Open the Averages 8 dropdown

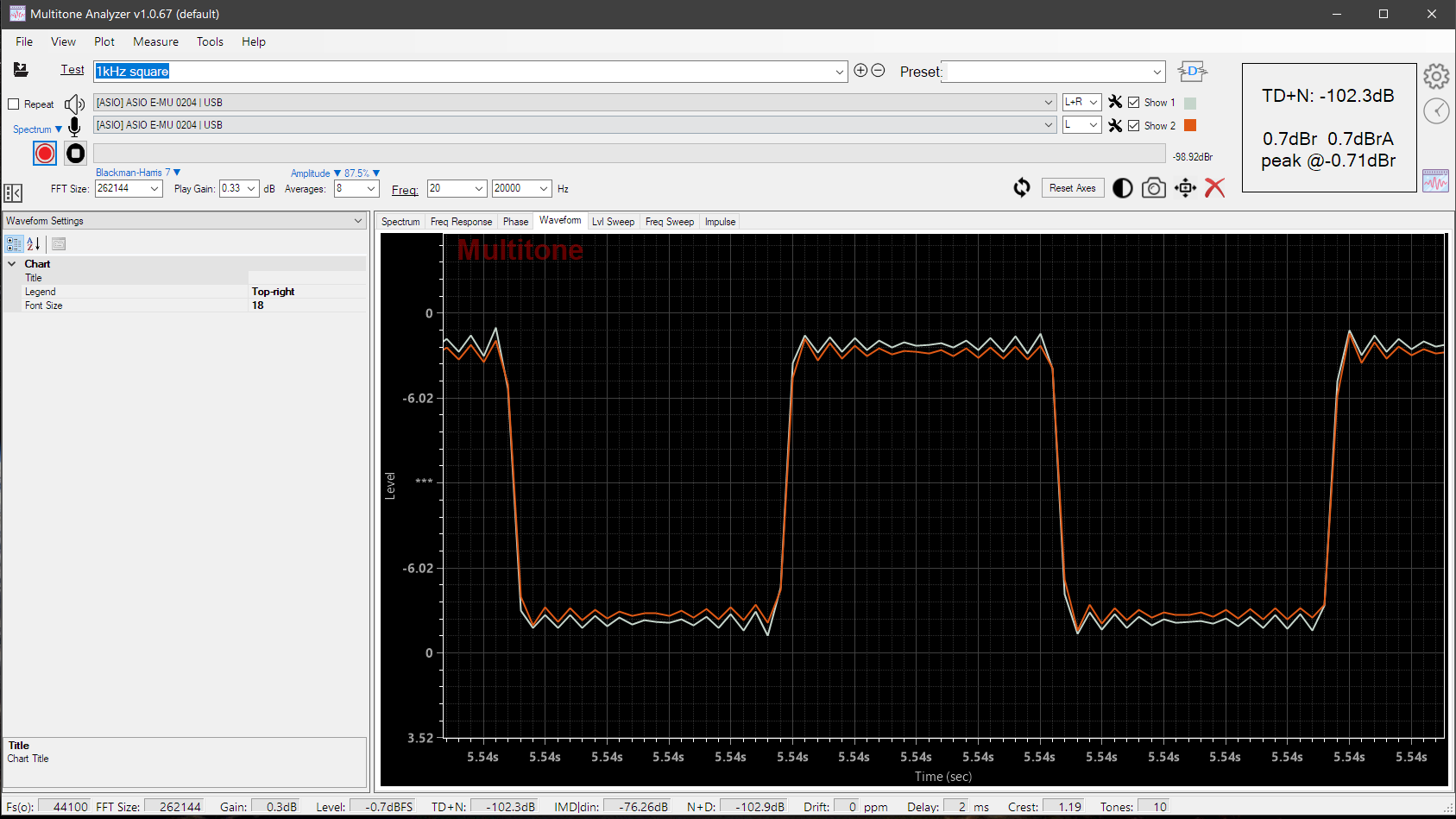coord(371,188)
